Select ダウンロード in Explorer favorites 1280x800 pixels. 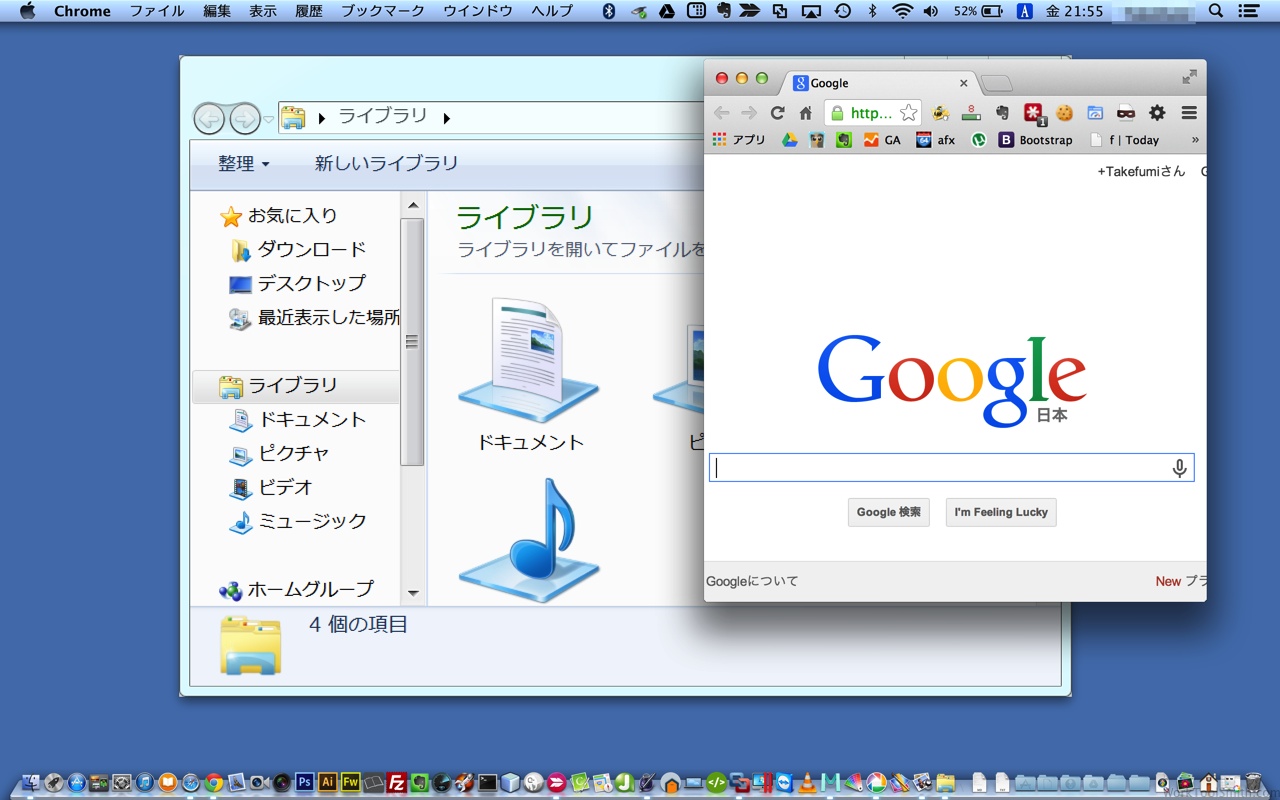tap(299, 249)
